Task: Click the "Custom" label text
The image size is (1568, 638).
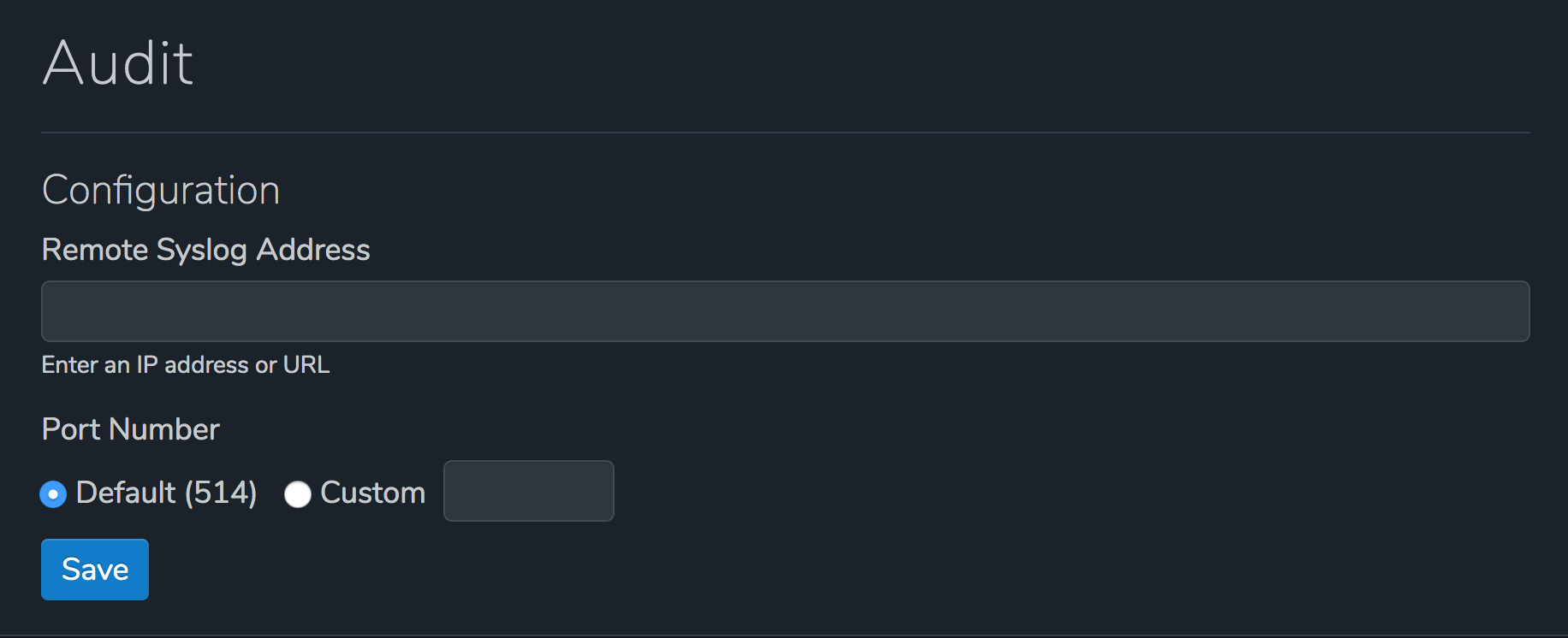Action: click(x=372, y=493)
